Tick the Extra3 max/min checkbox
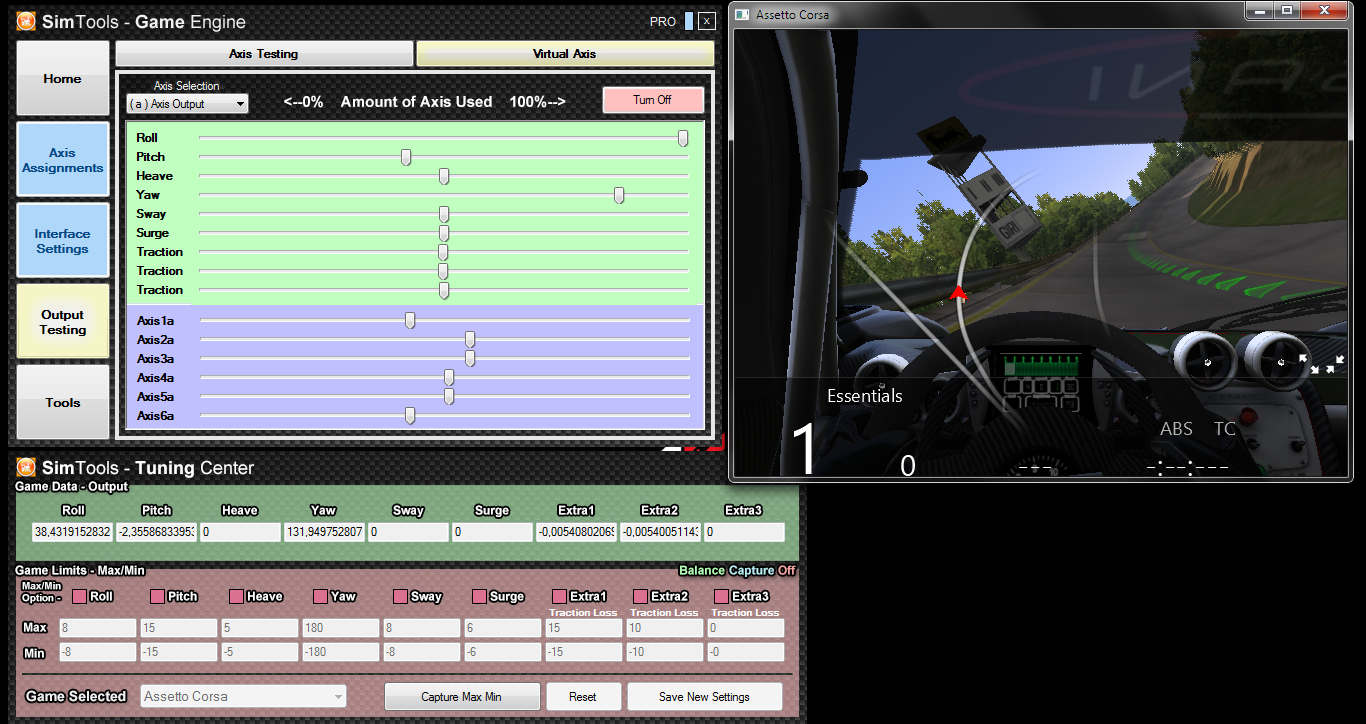The image size is (1366, 724). pyautogui.click(x=721, y=596)
